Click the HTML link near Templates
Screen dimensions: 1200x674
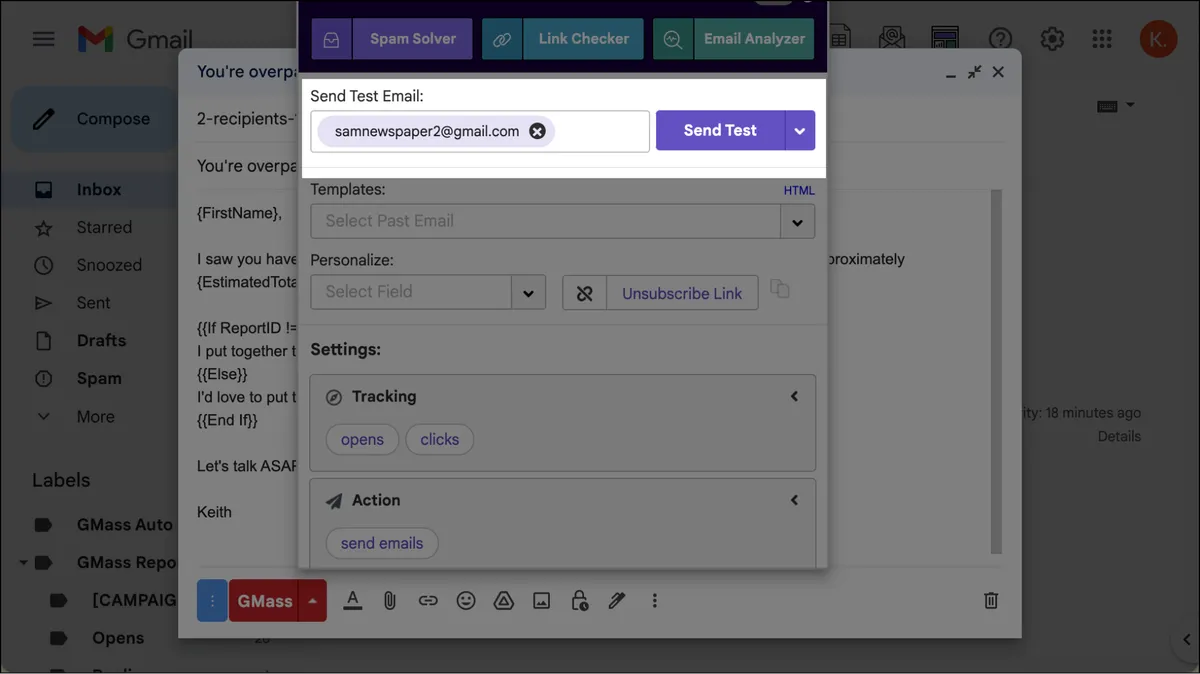(799, 190)
